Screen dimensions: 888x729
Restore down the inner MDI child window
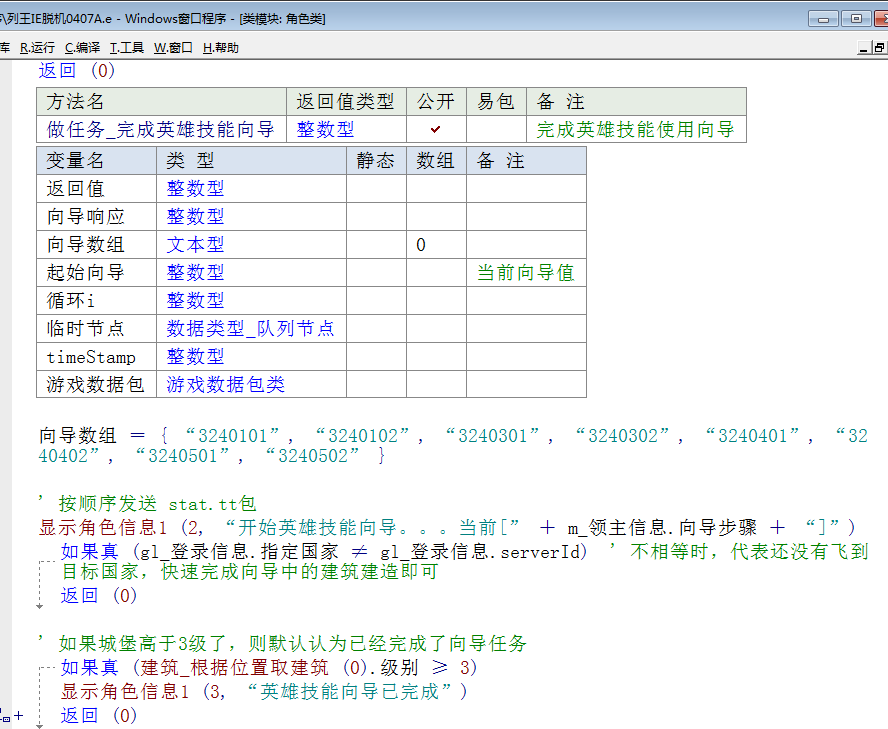coord(879,47)
